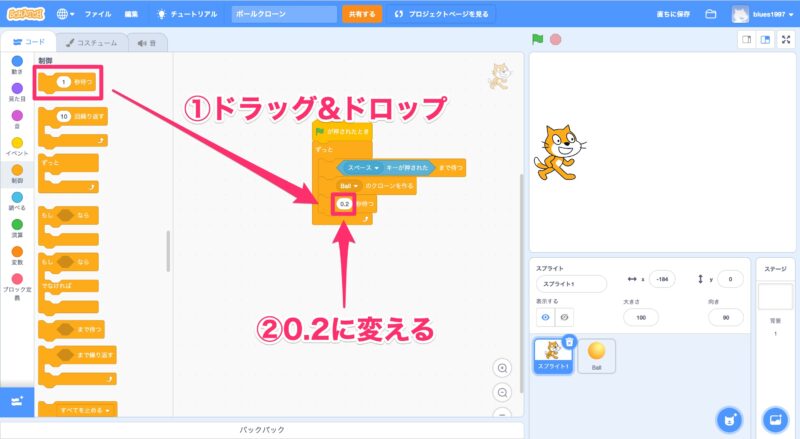This screenshot has height=439, width=800.
Task: Delete スプライト1 using trash icon
Action: point(569,341)
